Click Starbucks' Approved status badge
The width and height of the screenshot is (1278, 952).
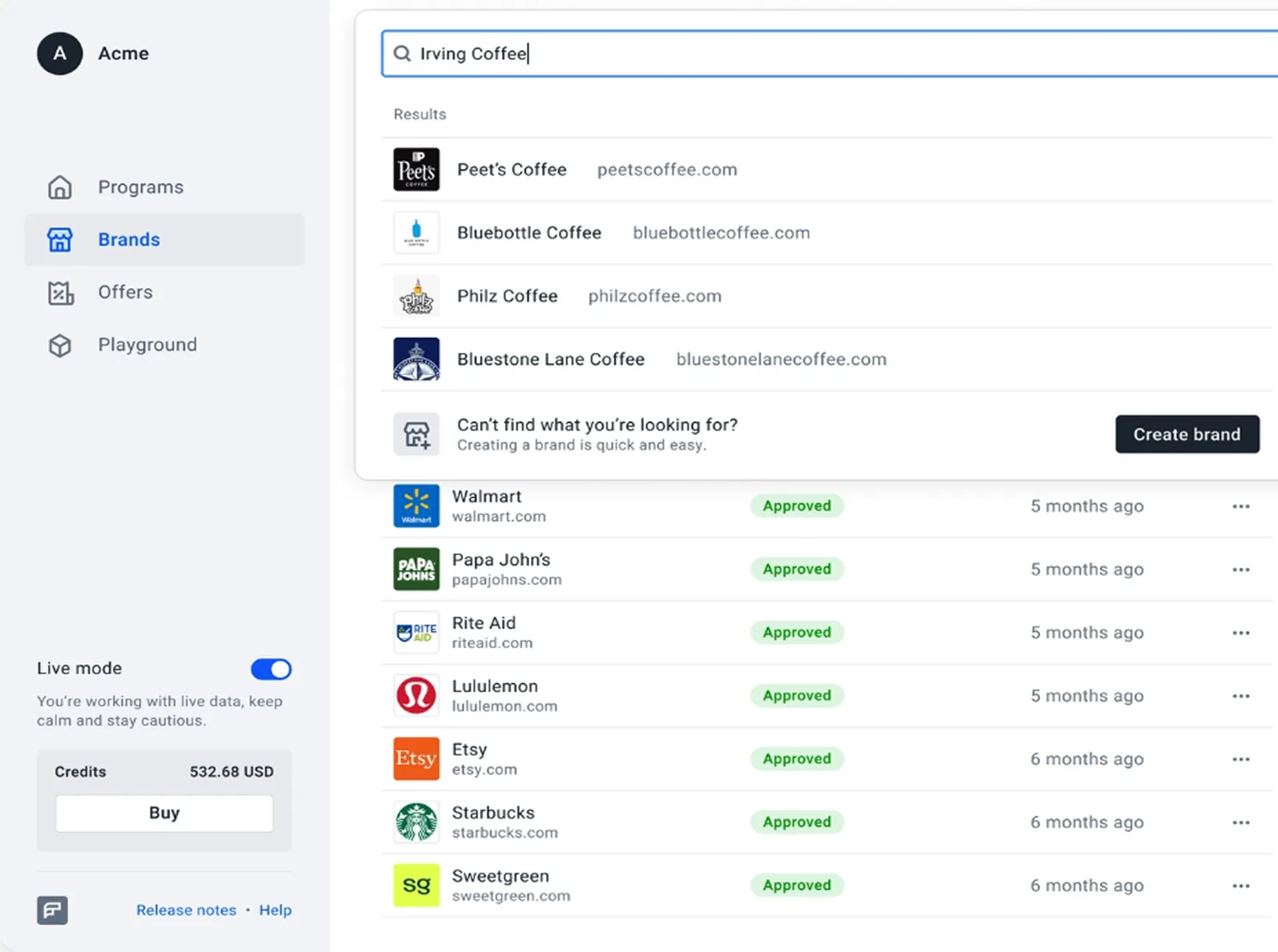797,822
